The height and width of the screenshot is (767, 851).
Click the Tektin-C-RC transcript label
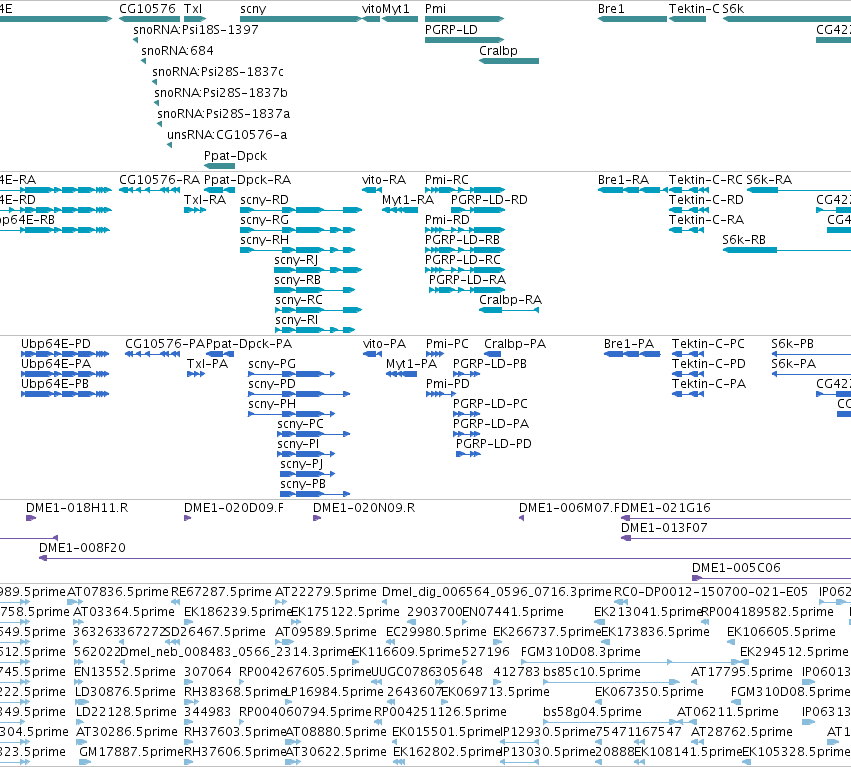(x=706, y=180)
